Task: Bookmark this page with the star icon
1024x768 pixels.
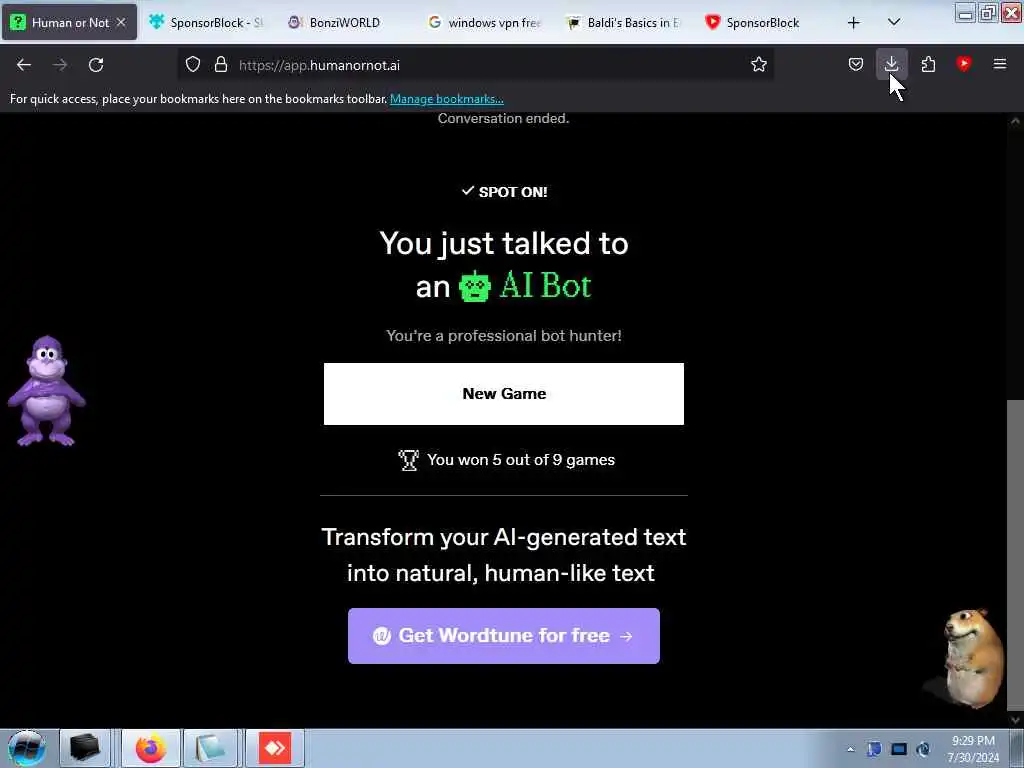Action: (758, 65)
